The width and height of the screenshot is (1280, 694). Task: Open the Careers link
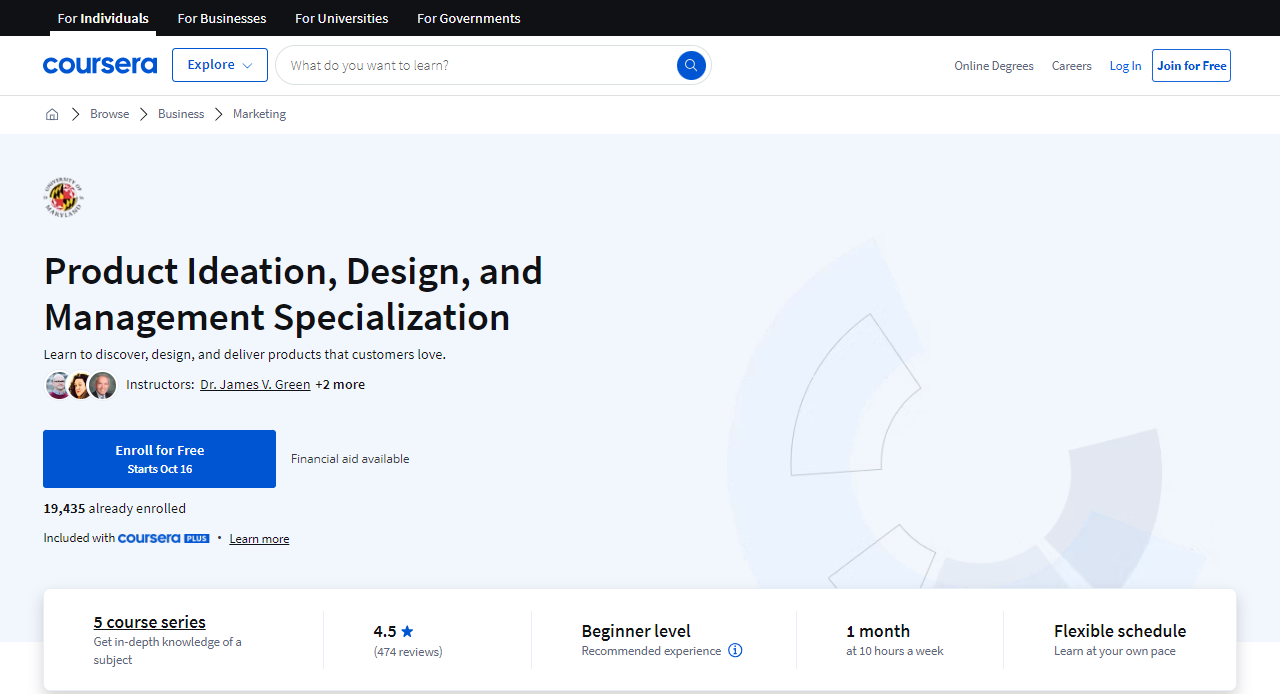coord(1072,65)
